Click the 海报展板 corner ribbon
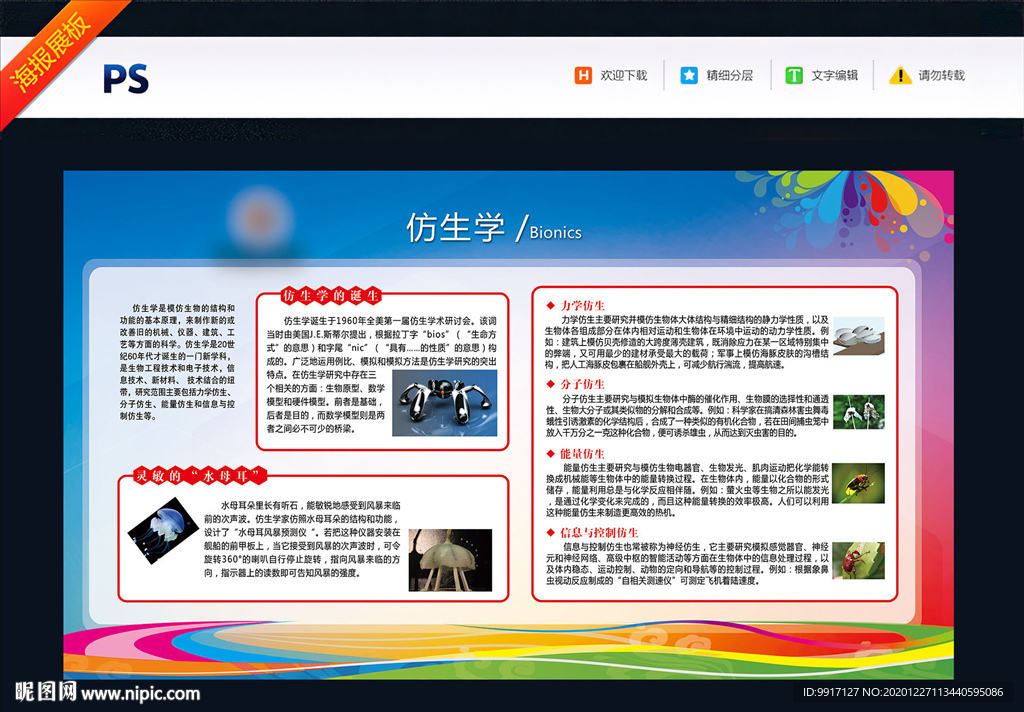The image size is (1024, 712). [52, 52]
